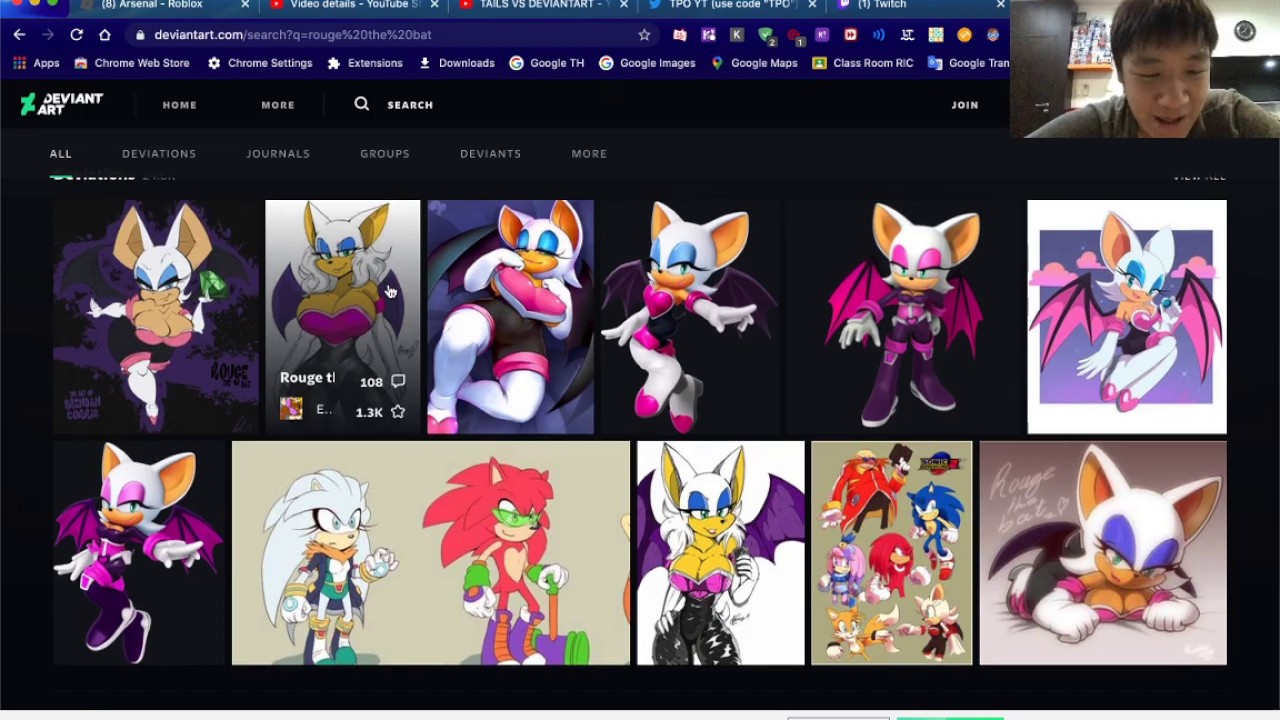Image resolution: width=1280 pixels, height=720 pixels.
Task: Select the DEVIATIONS filter tab
Action: pyautogui.click(x=159, y=154)
